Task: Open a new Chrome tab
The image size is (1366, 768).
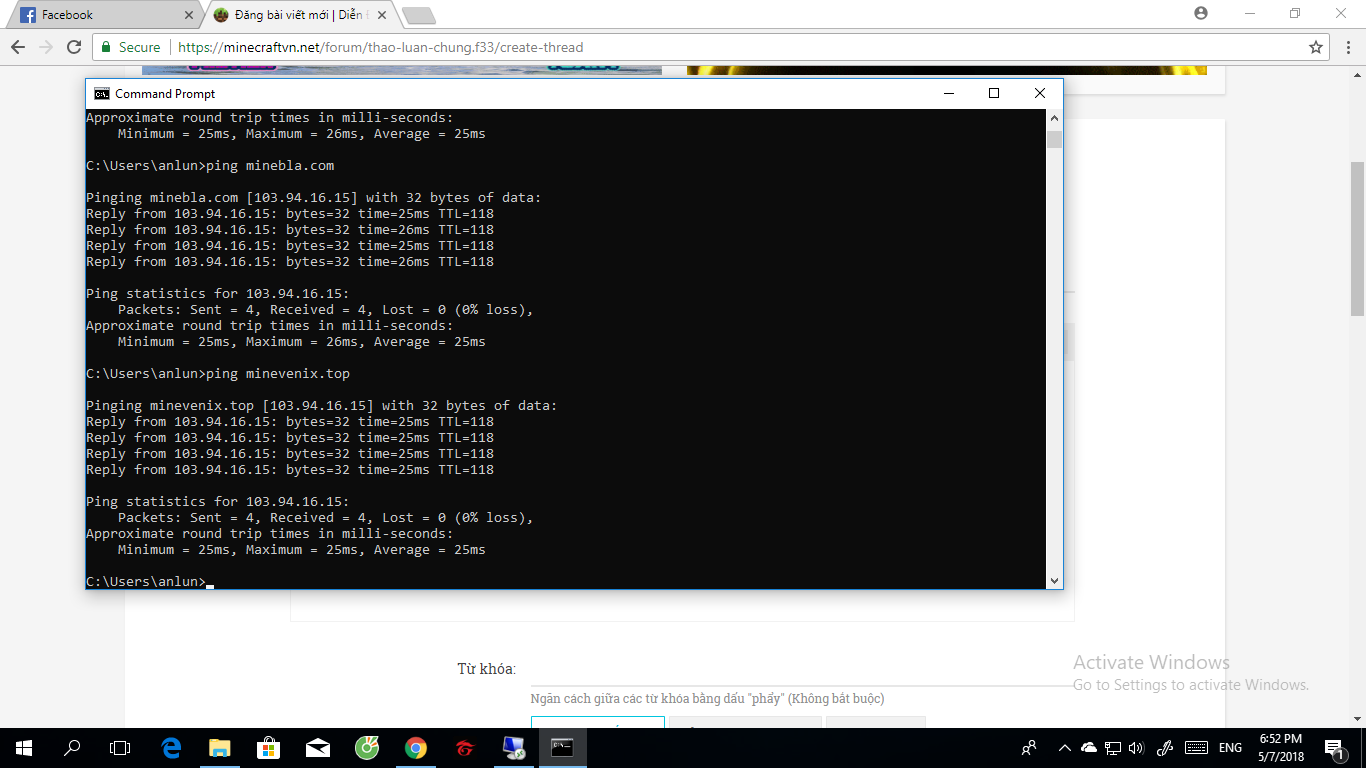Action: pyautogui.click(x=418, y=15)
